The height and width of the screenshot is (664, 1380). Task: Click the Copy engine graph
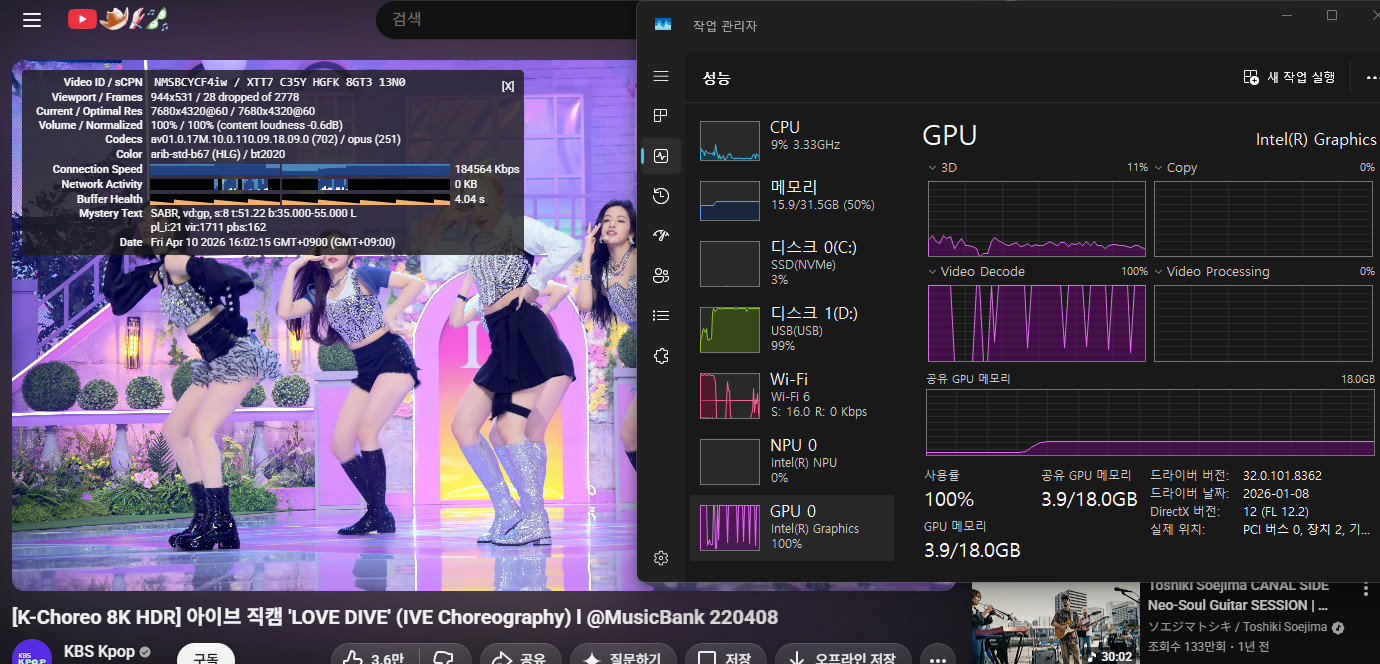(x=1263, y=219)
